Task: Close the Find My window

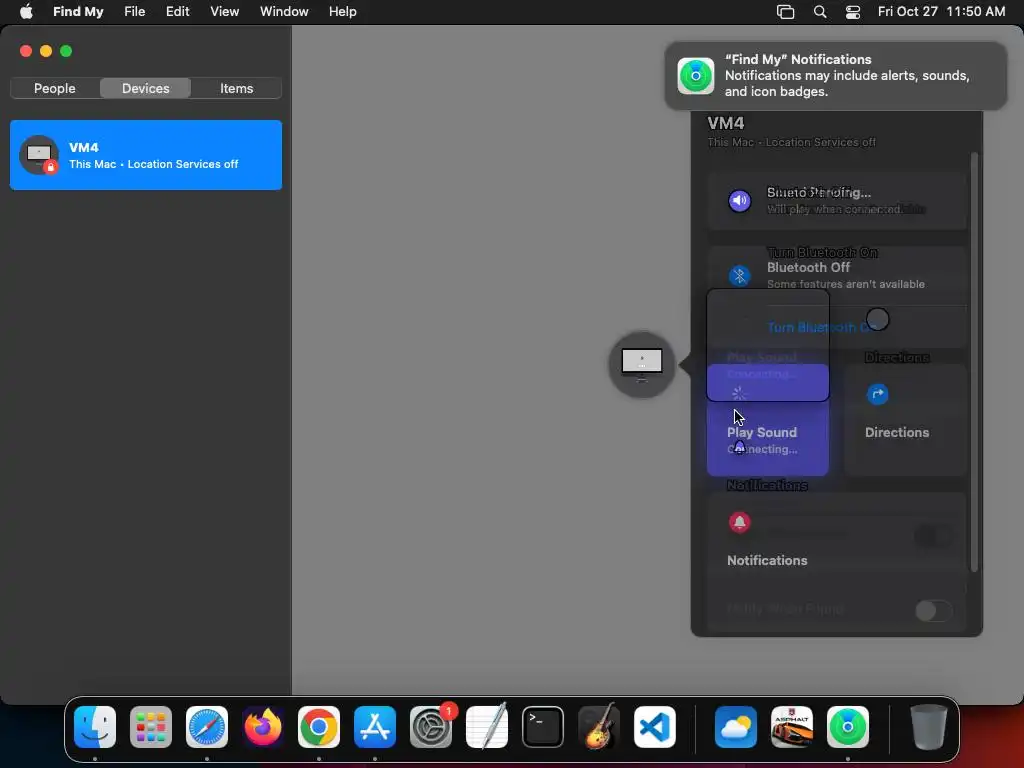Action: click(x=26, y=51)
